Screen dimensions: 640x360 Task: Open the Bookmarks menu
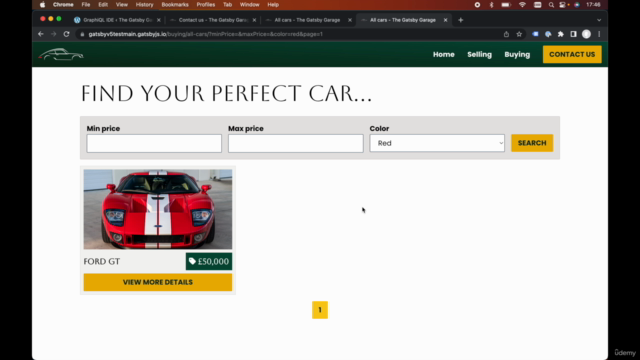coord(175,5)
